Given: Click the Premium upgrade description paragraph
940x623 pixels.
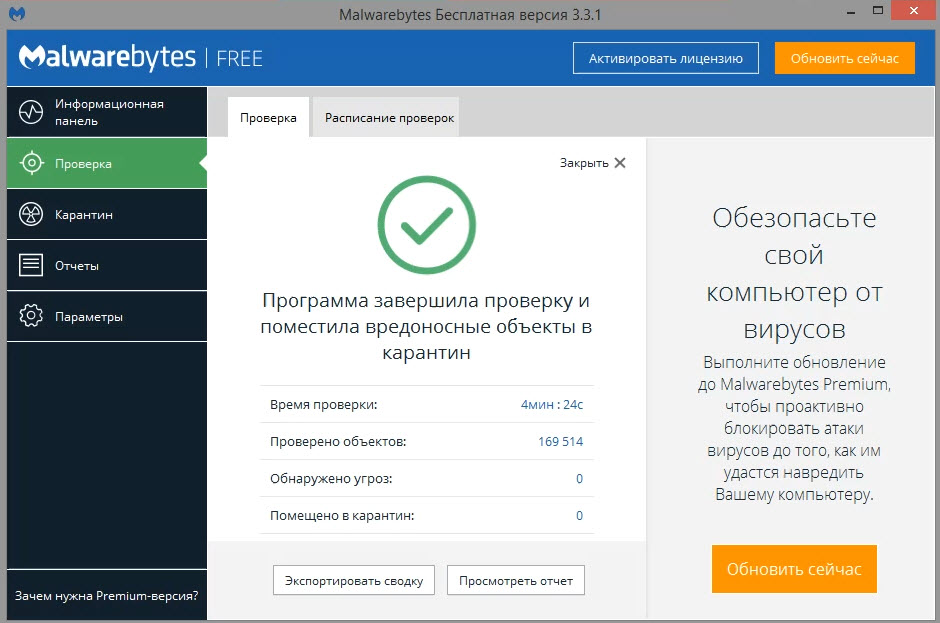Looking at the screenshot, I should click(794, 428).
